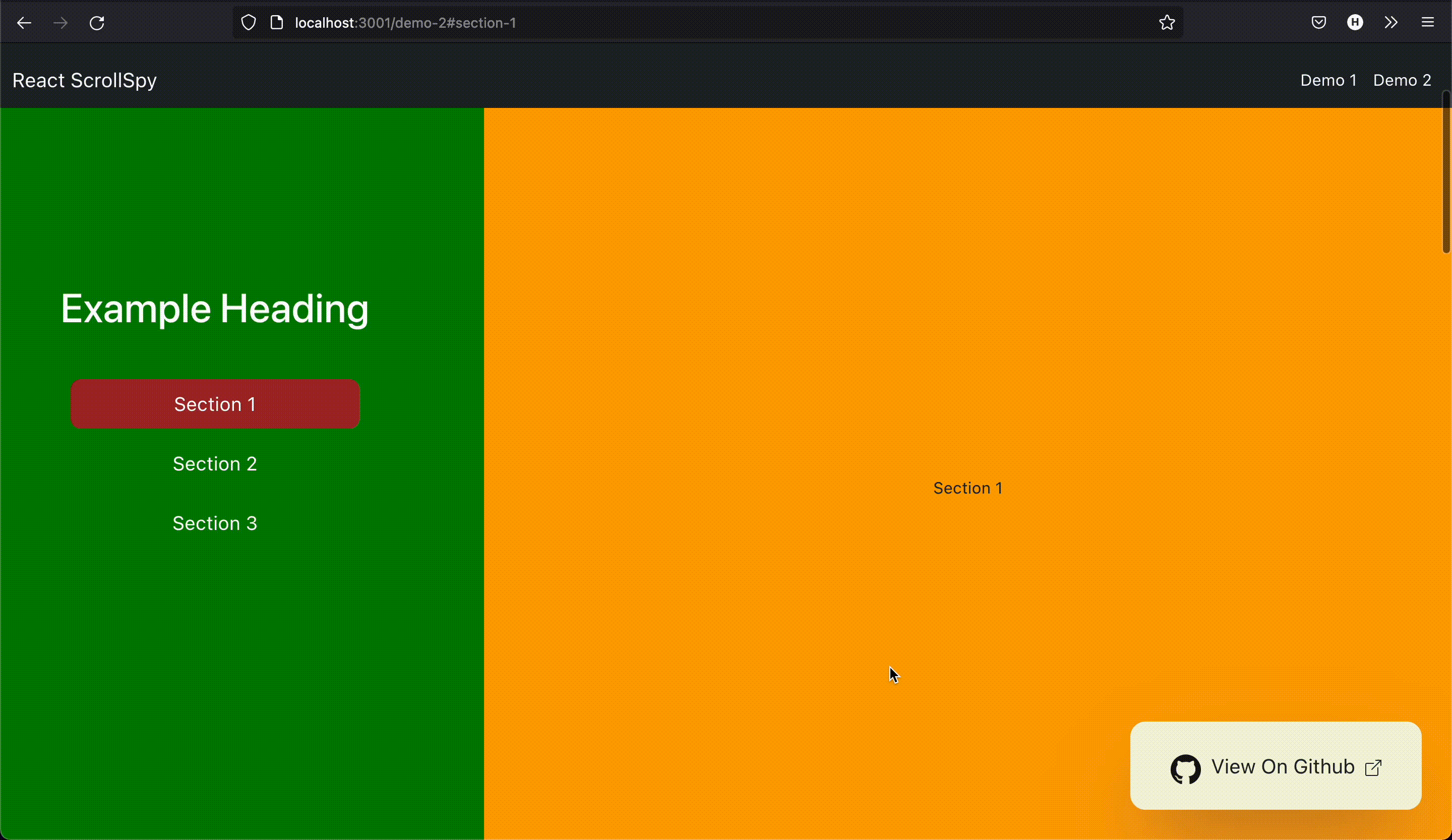Click the browser back arrow
The width and height of the screenshot is (1452, 840).
(x=24, y=23)
